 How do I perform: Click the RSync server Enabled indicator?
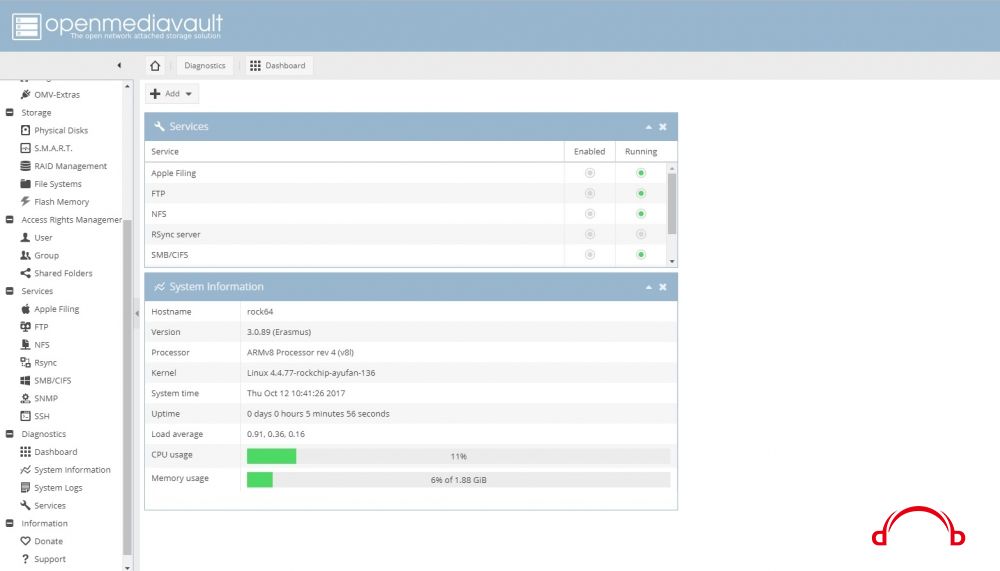click(x=590, y=234)
